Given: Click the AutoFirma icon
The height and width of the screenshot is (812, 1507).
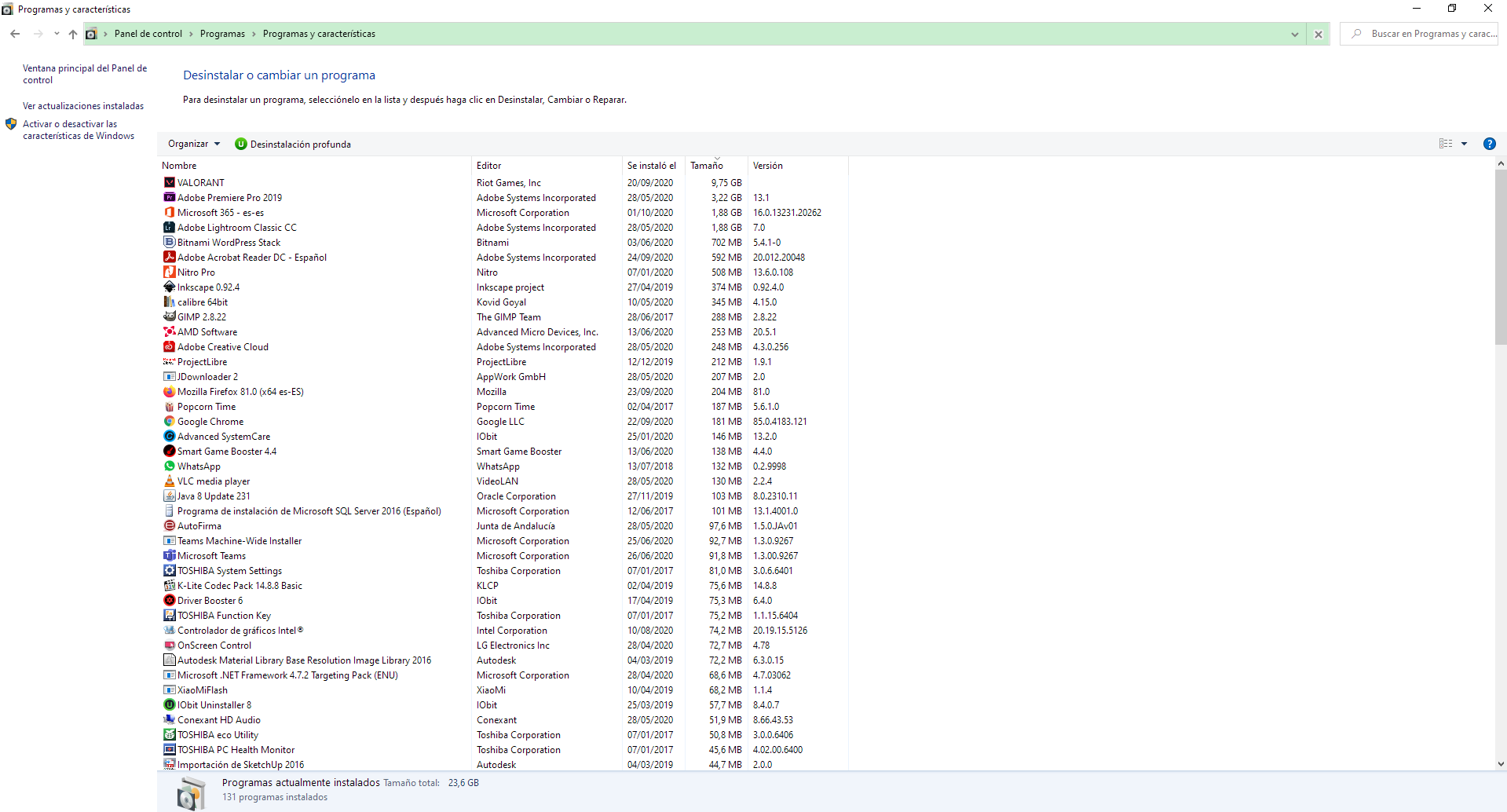Looking at the screenshot, I should (169, 525).
